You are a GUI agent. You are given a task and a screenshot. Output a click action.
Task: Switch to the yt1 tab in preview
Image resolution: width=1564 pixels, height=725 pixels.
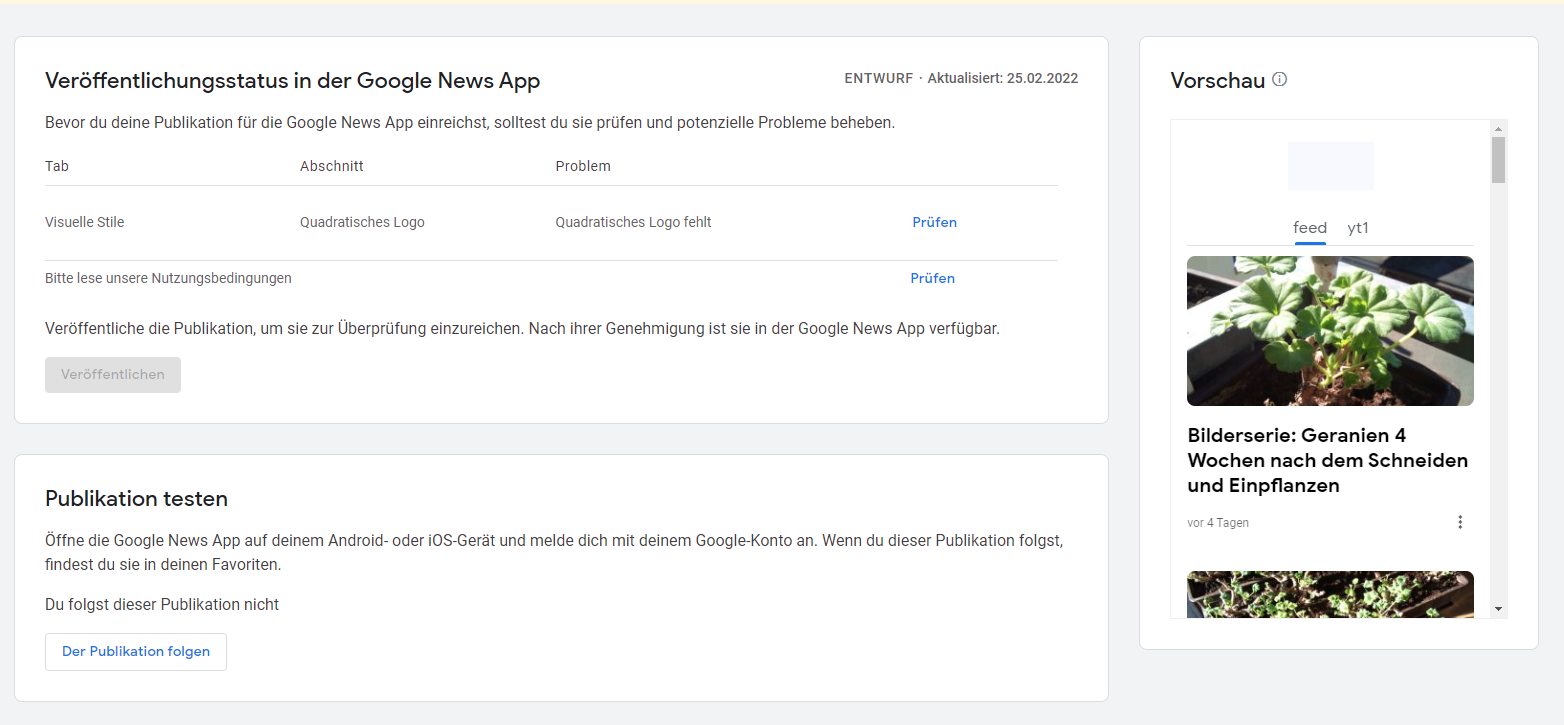1358,228
